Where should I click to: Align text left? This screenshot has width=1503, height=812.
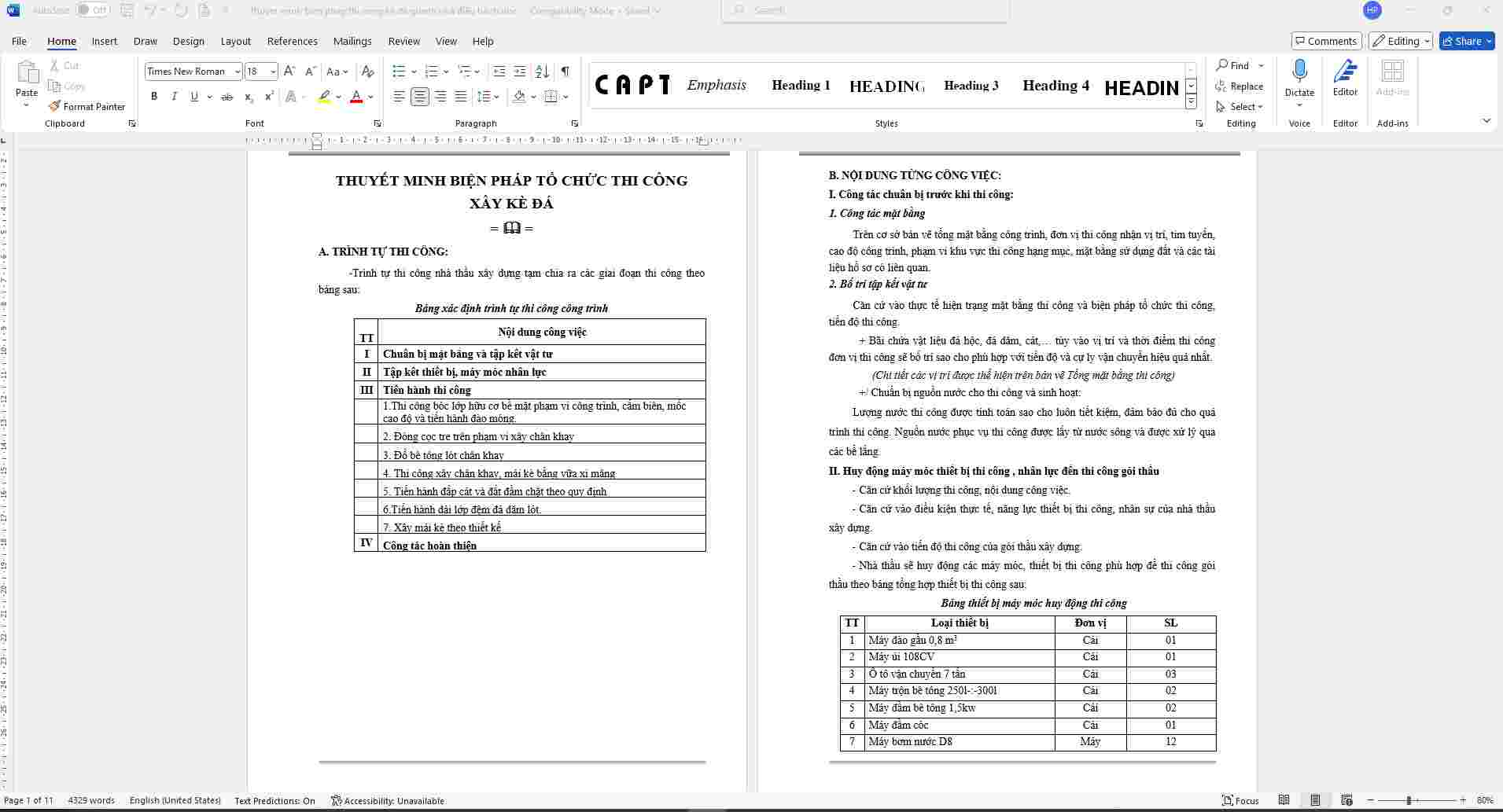click(x=400, y=97)
